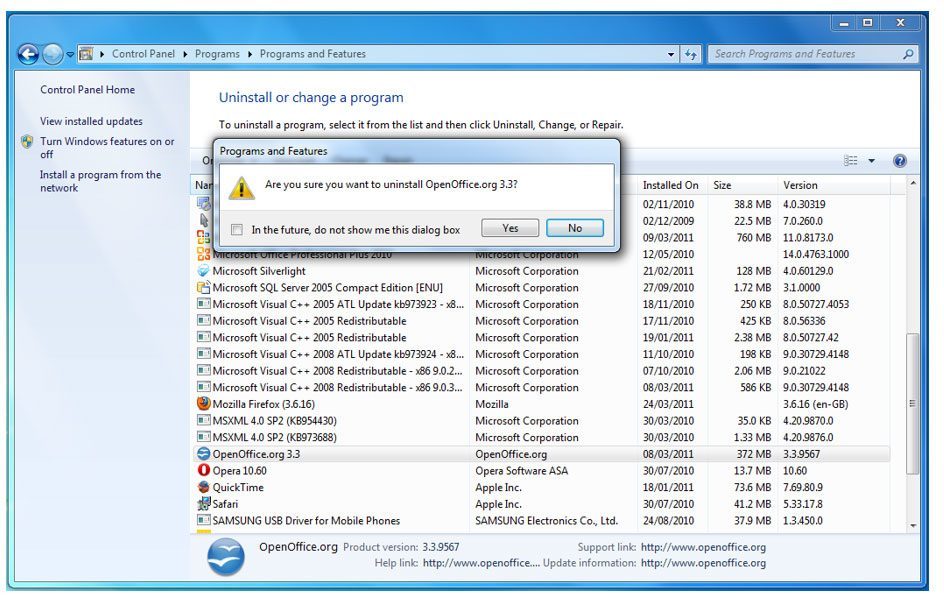Click the MSXML 4.0 SP2 (KB973688) icon
Image resolution: width=944 pixels, height=602 pixels.
[203, 437]
